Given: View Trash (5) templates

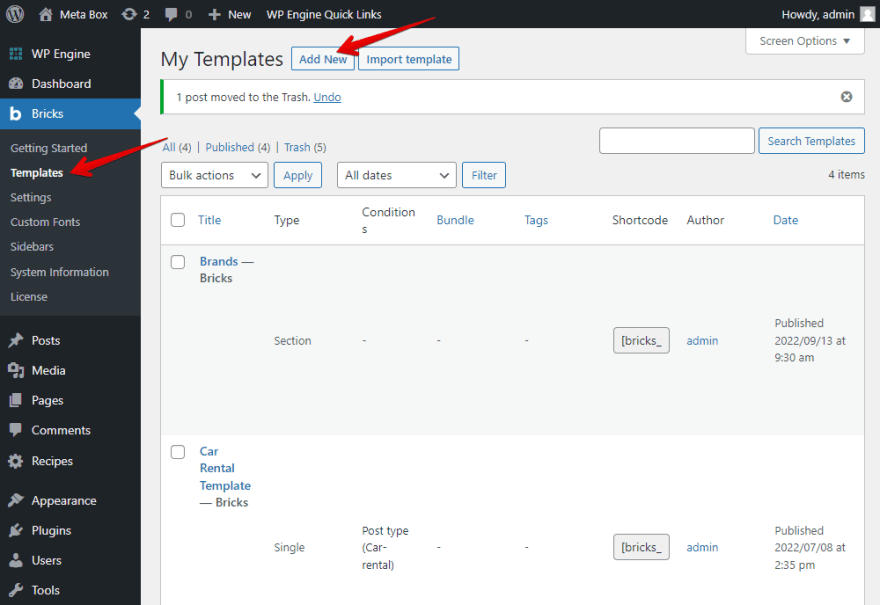Looking at the screenshot, I should pos(305,147).
